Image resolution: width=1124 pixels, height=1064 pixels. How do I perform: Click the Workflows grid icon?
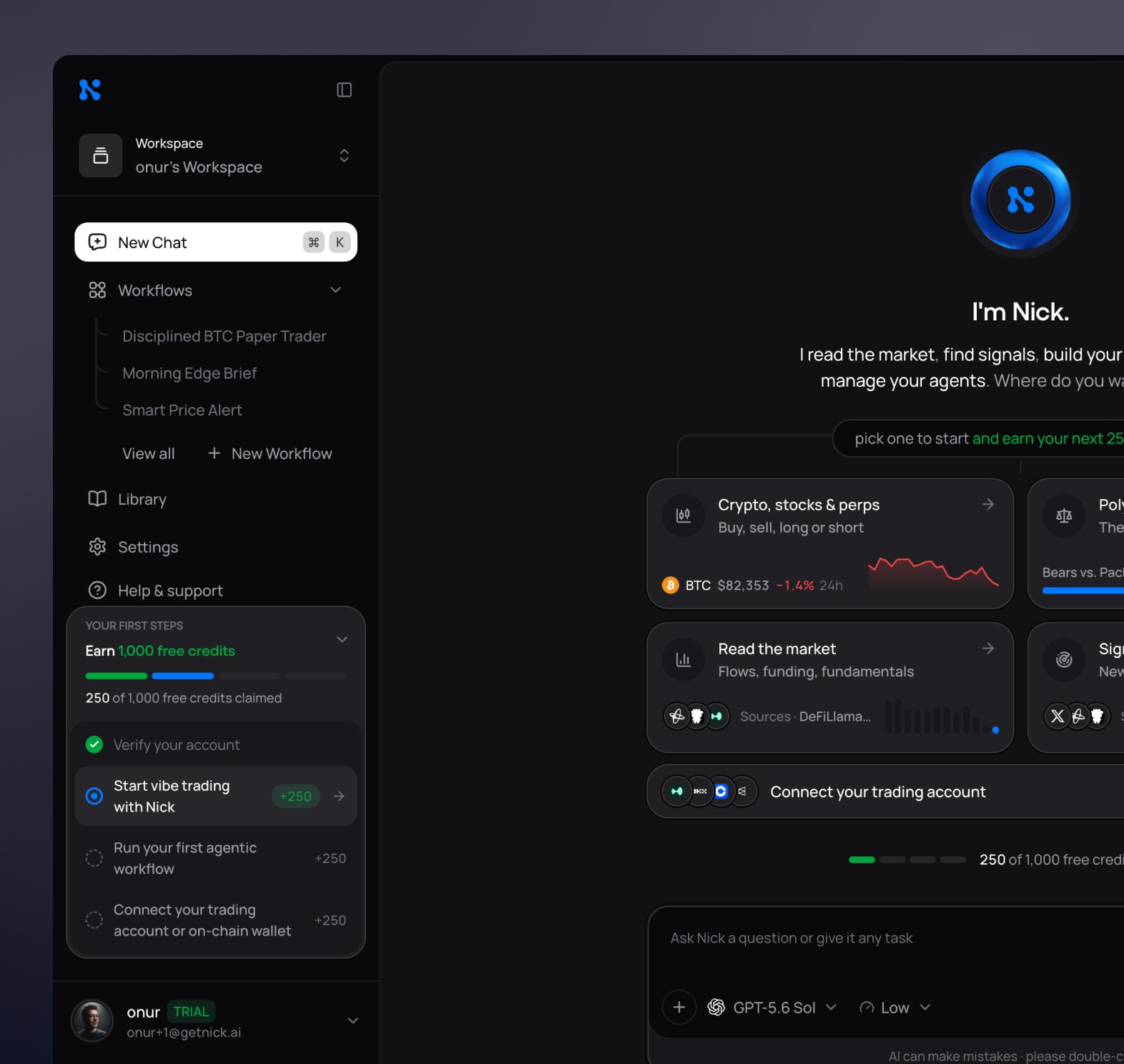[97, 290]
